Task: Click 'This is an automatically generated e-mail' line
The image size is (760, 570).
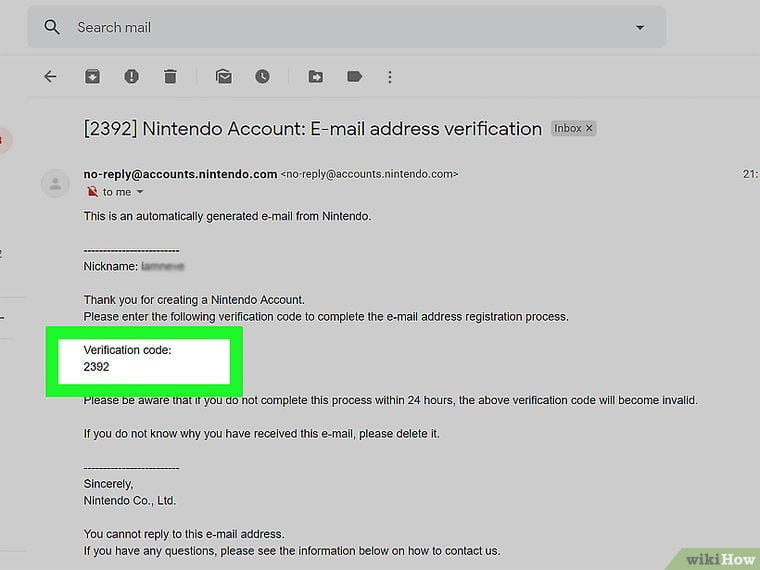Action: pos(227,216)
